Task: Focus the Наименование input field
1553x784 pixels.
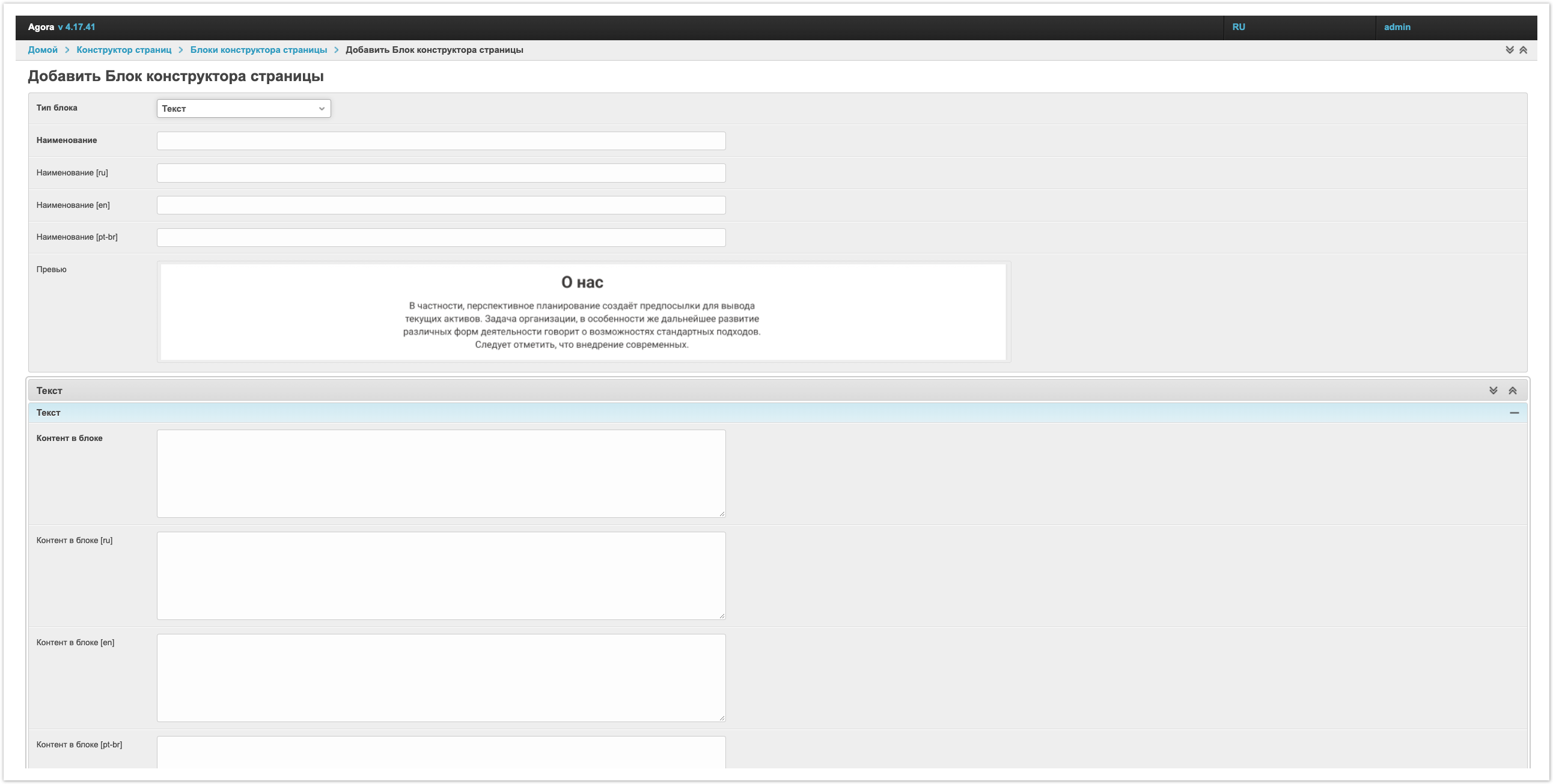Action: 441,141
